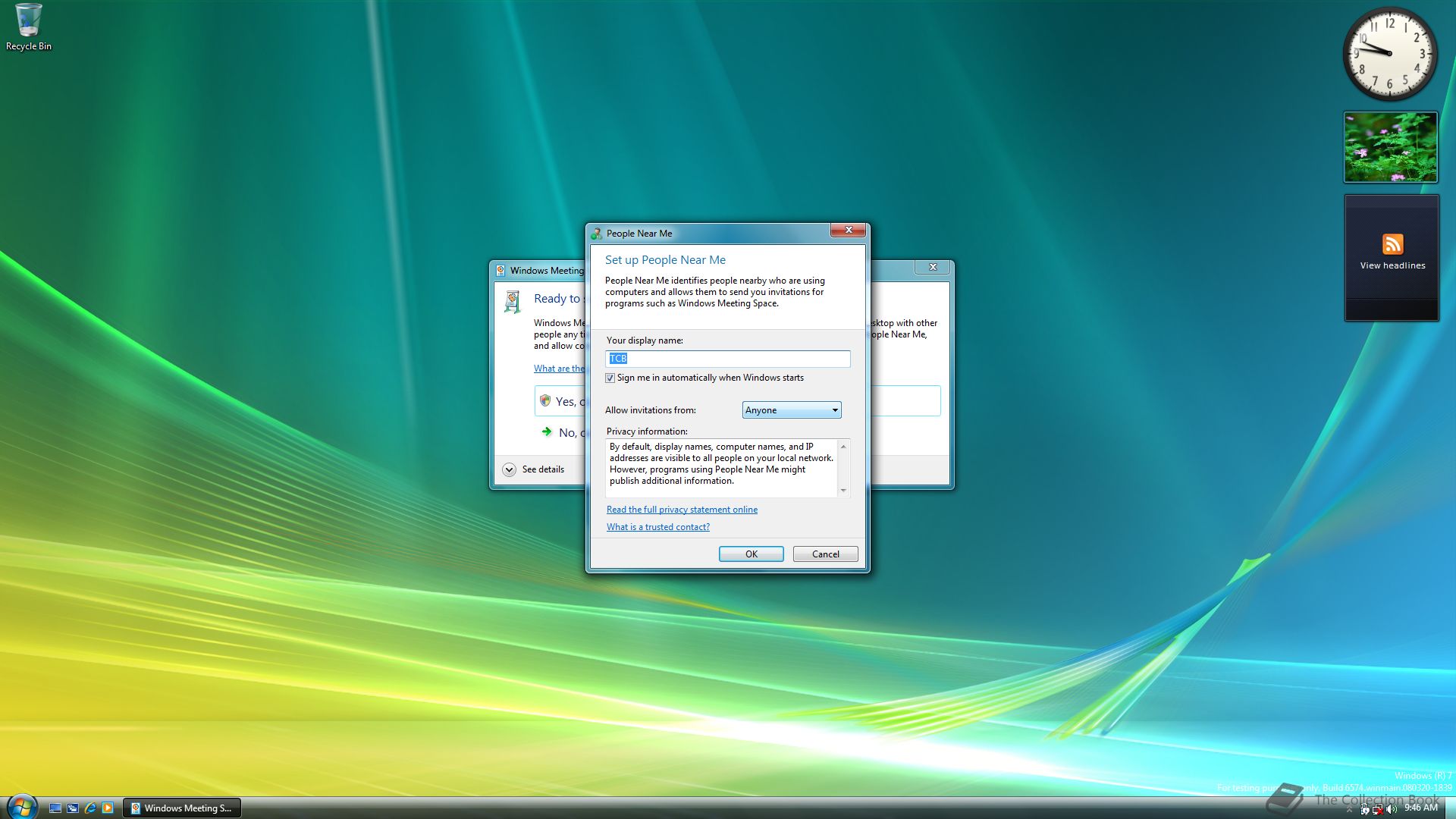The height and width of the screenshot is (819, 1456).
Task: Click privacy information scrollbar up arrow
Action: (843, 446)
